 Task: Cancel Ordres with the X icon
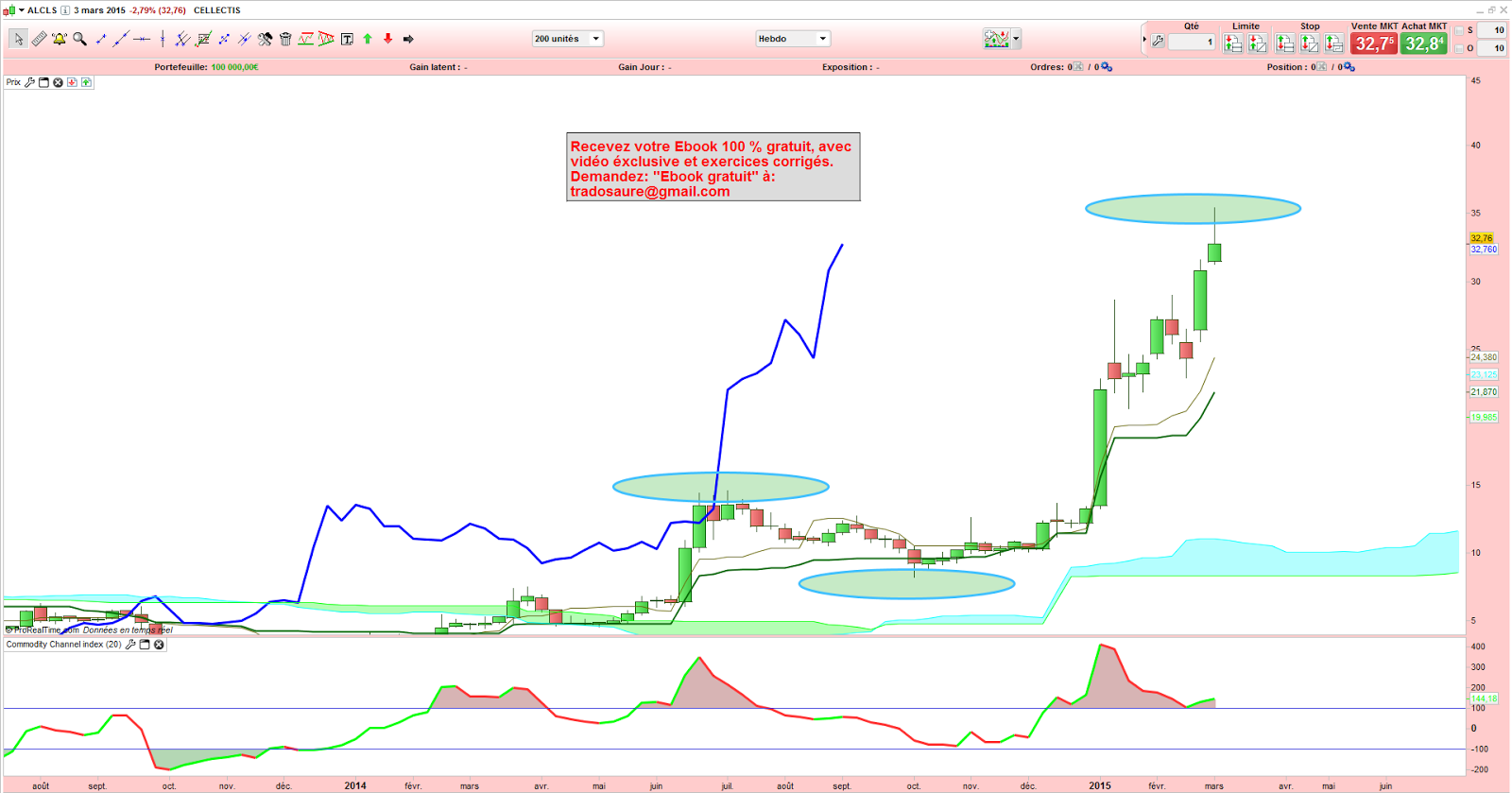pyautogui.click(x=1077, y=67)
